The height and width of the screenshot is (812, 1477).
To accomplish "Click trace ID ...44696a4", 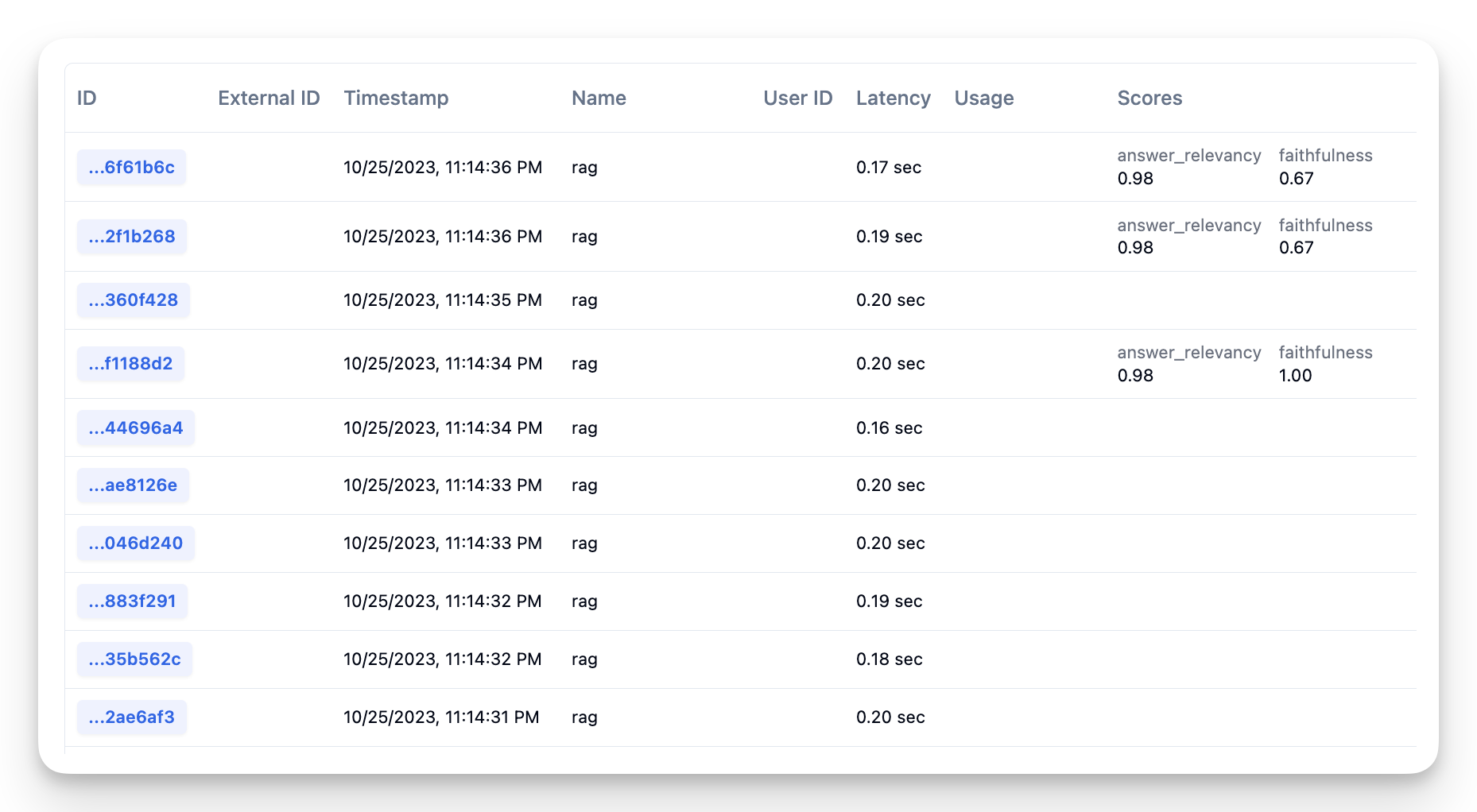I will [x=135, y=428].
